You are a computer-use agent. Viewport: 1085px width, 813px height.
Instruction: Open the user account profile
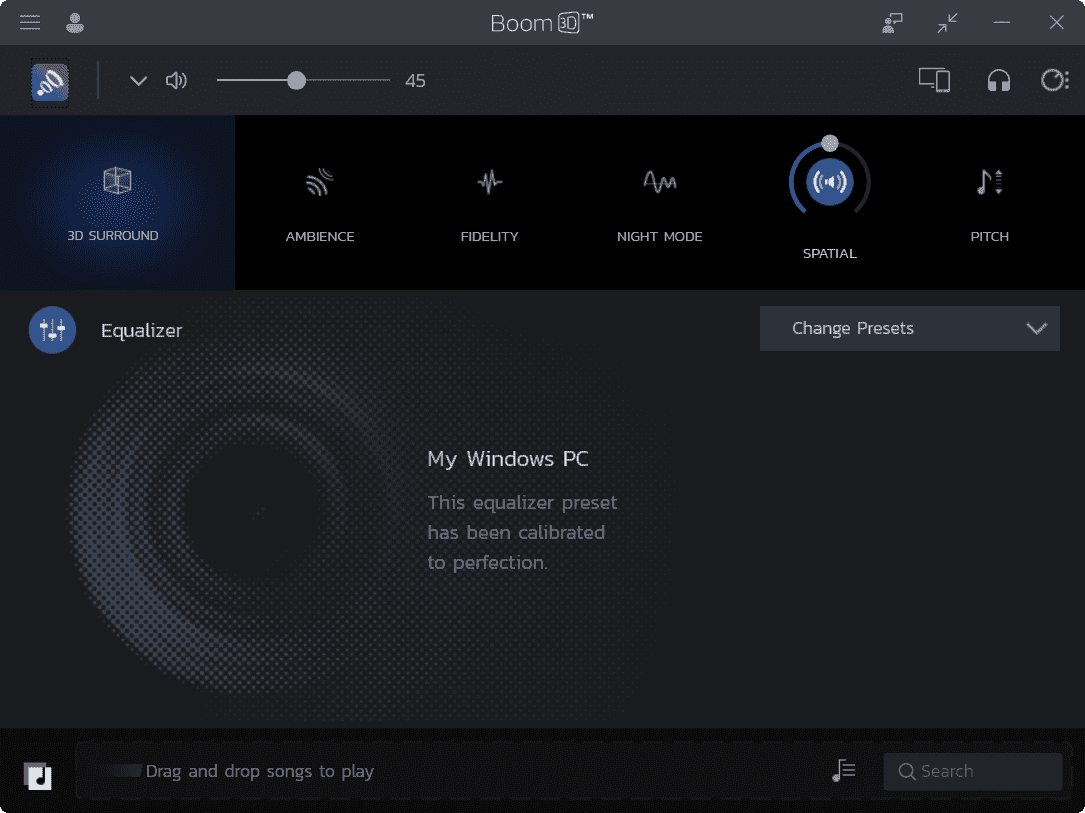(x=75, y=23)
